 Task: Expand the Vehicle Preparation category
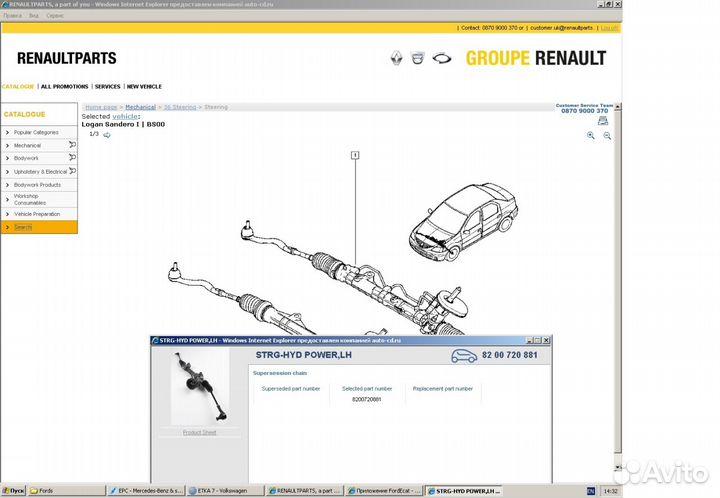pyautogui.click(x=39, y=214)
